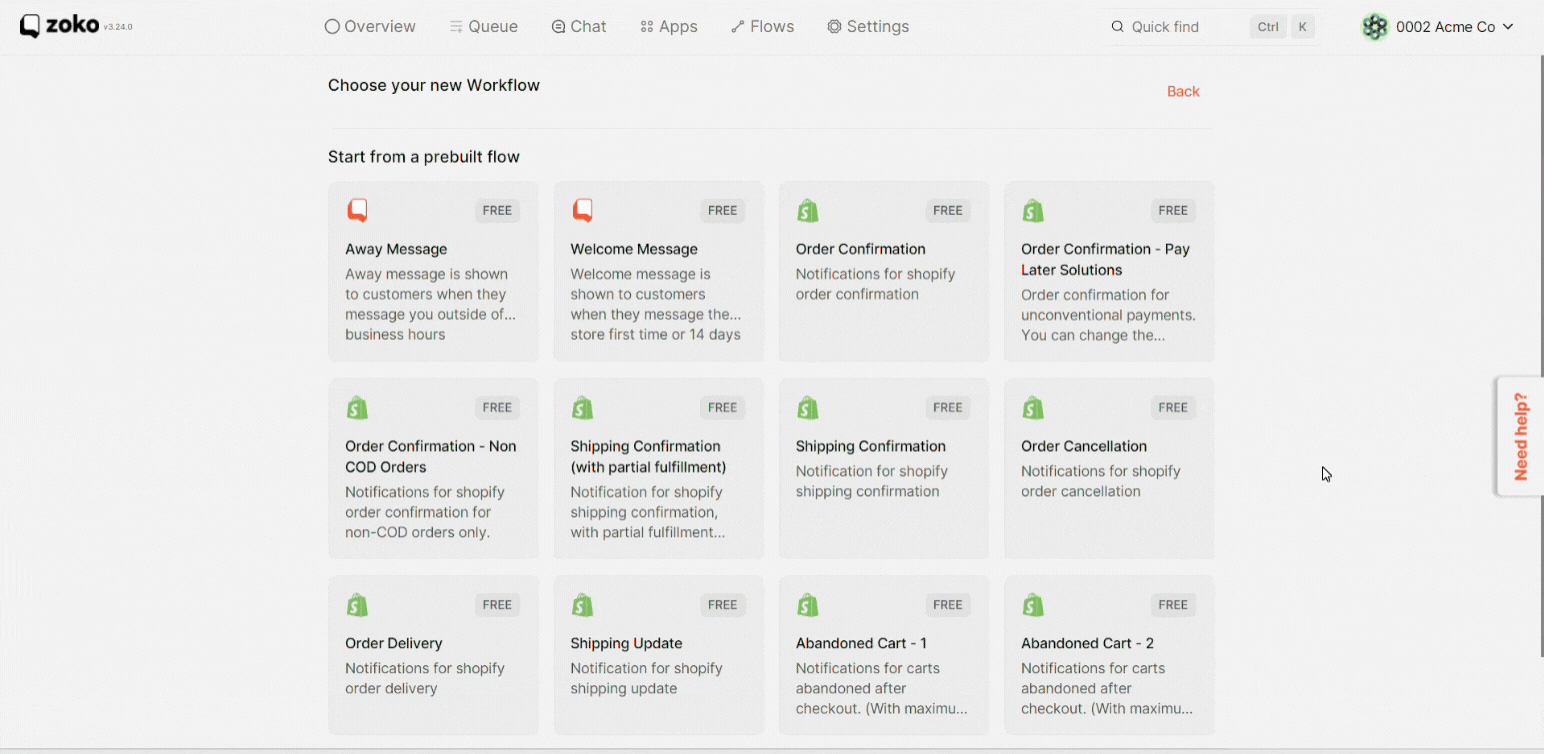Click the Ctrl key badge
The image size is (1544, 754).
click(1268, 27)
